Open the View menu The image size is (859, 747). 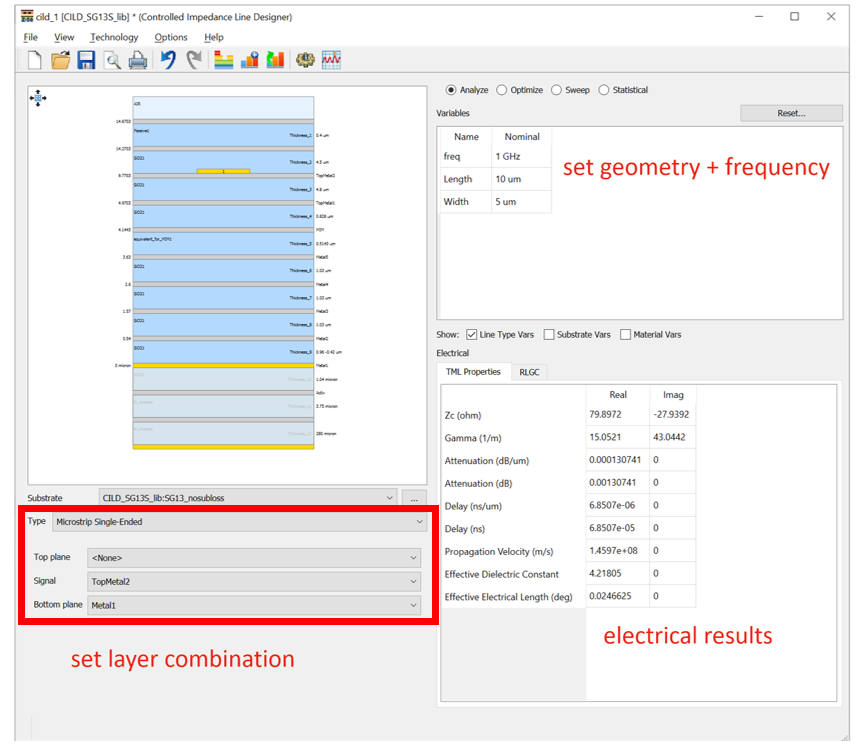(x=64, y=37)
